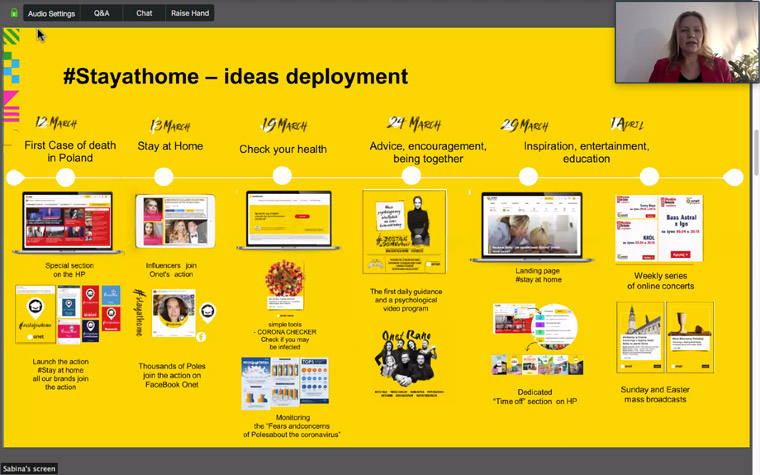Click the "Sunday and Easter mass broadcasts" caption

tap(655, 395)
